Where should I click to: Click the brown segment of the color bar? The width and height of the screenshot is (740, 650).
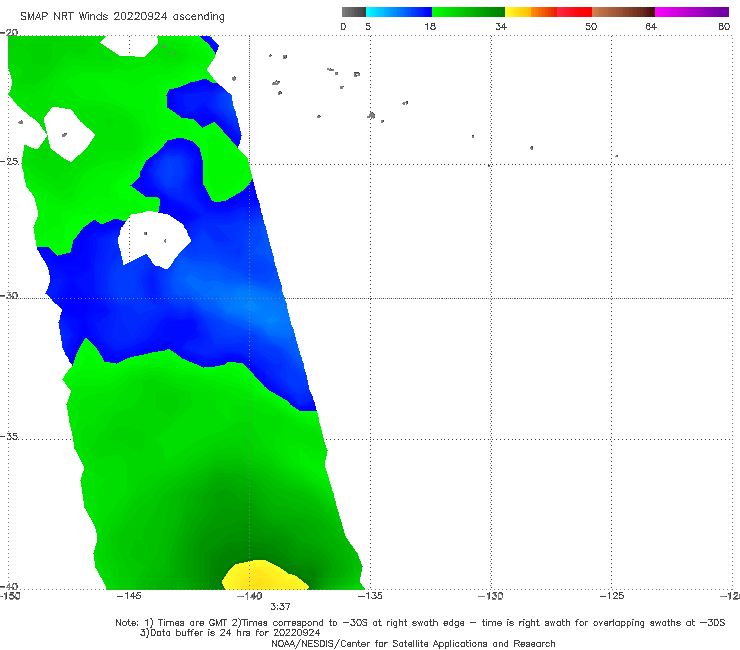(623, 12)
